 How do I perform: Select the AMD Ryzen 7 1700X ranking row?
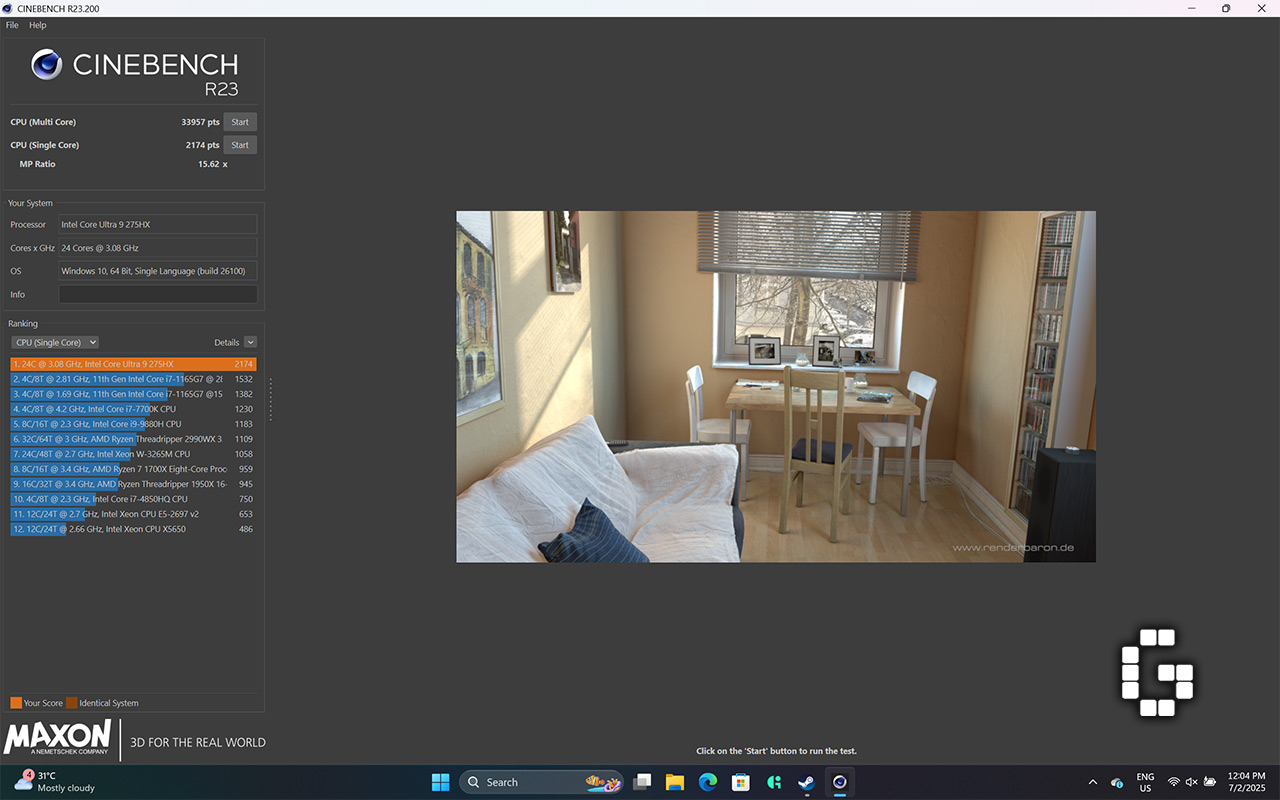coord(134,469)
